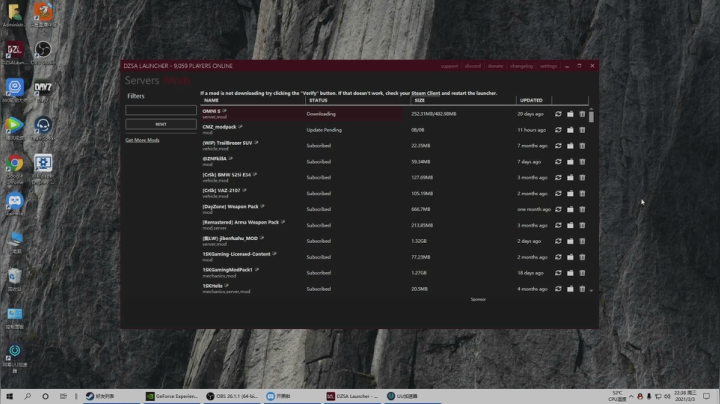Delete the DayZone Weapon Pack mod

582,209
